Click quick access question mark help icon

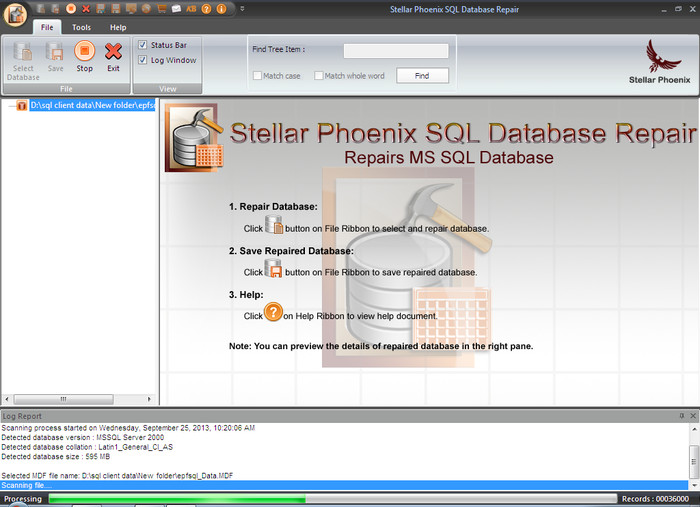coord(206,8)
